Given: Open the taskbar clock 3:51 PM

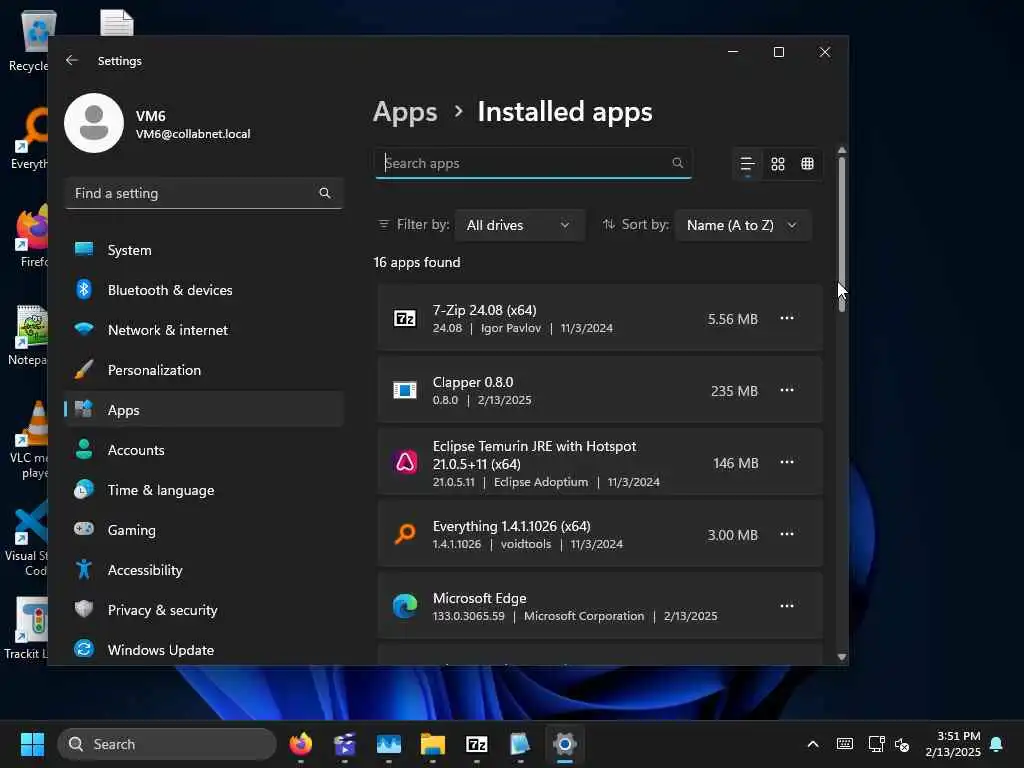Looking at the screenshot, I should pyautogui.click(x=953, y=744).
